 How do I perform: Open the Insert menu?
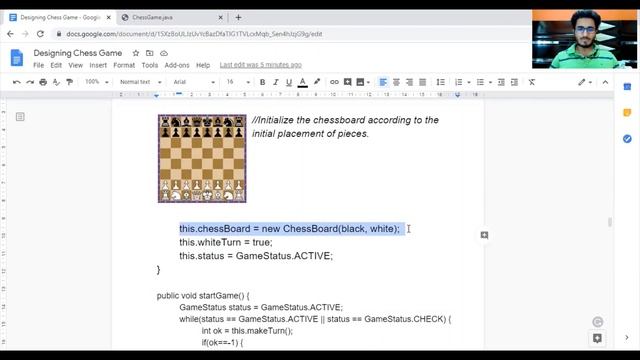coord(98,65)
